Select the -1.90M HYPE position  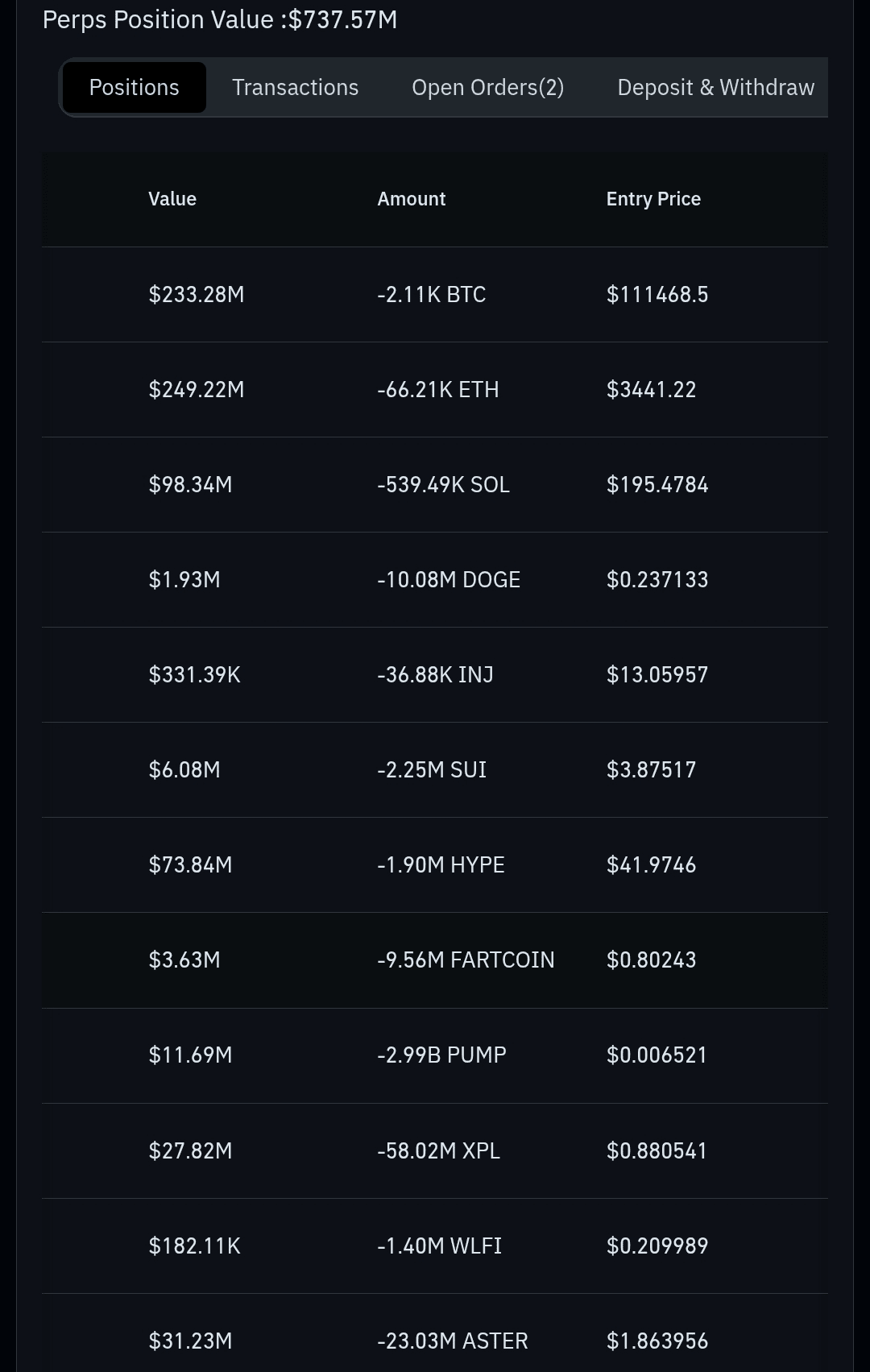point(441,865)
